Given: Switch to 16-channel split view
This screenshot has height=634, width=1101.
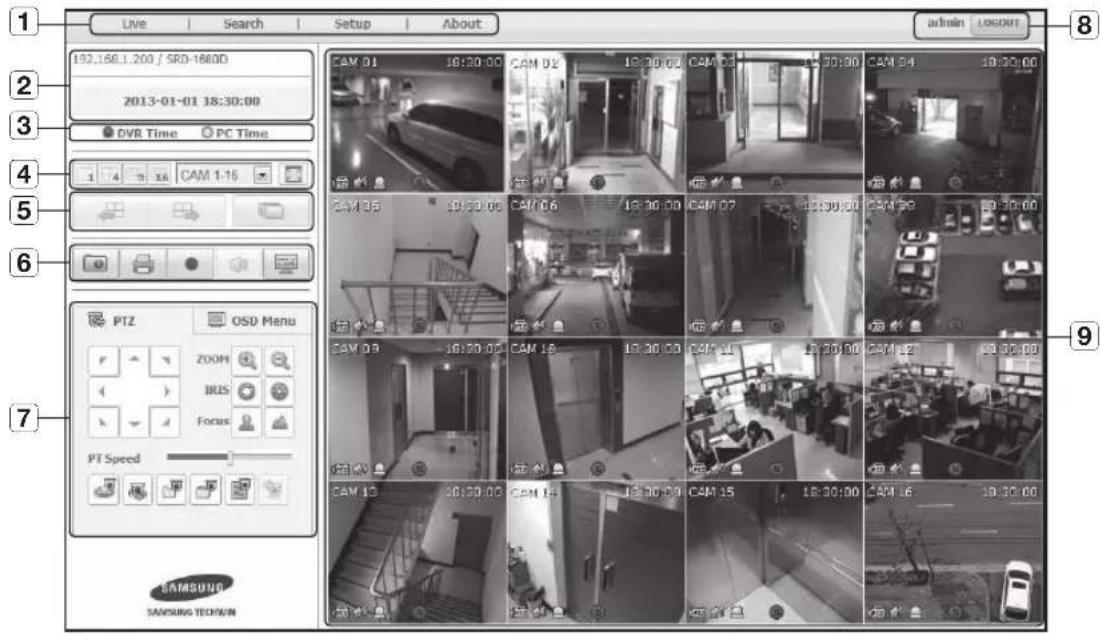Looking at the screenshot, I should point(161,175).
